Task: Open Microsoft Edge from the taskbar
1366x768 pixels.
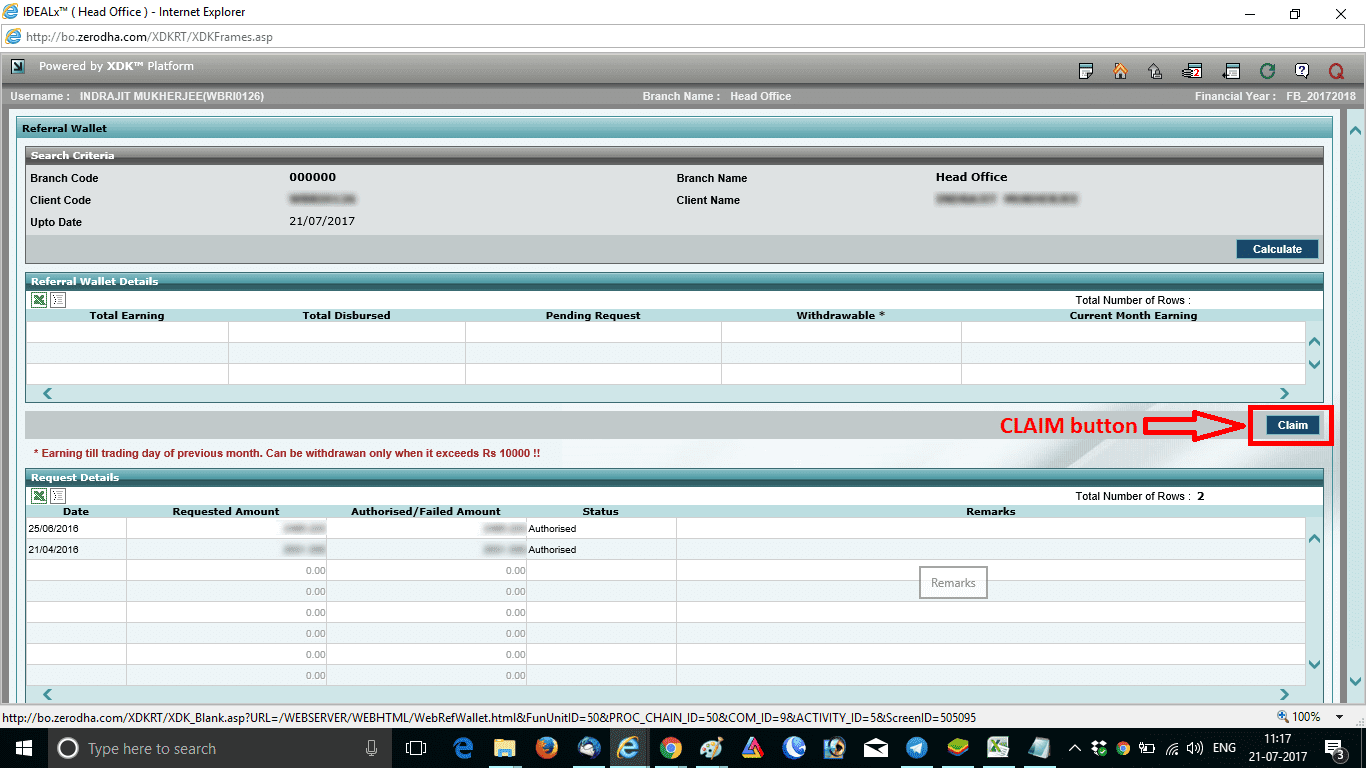Action: 463,748
